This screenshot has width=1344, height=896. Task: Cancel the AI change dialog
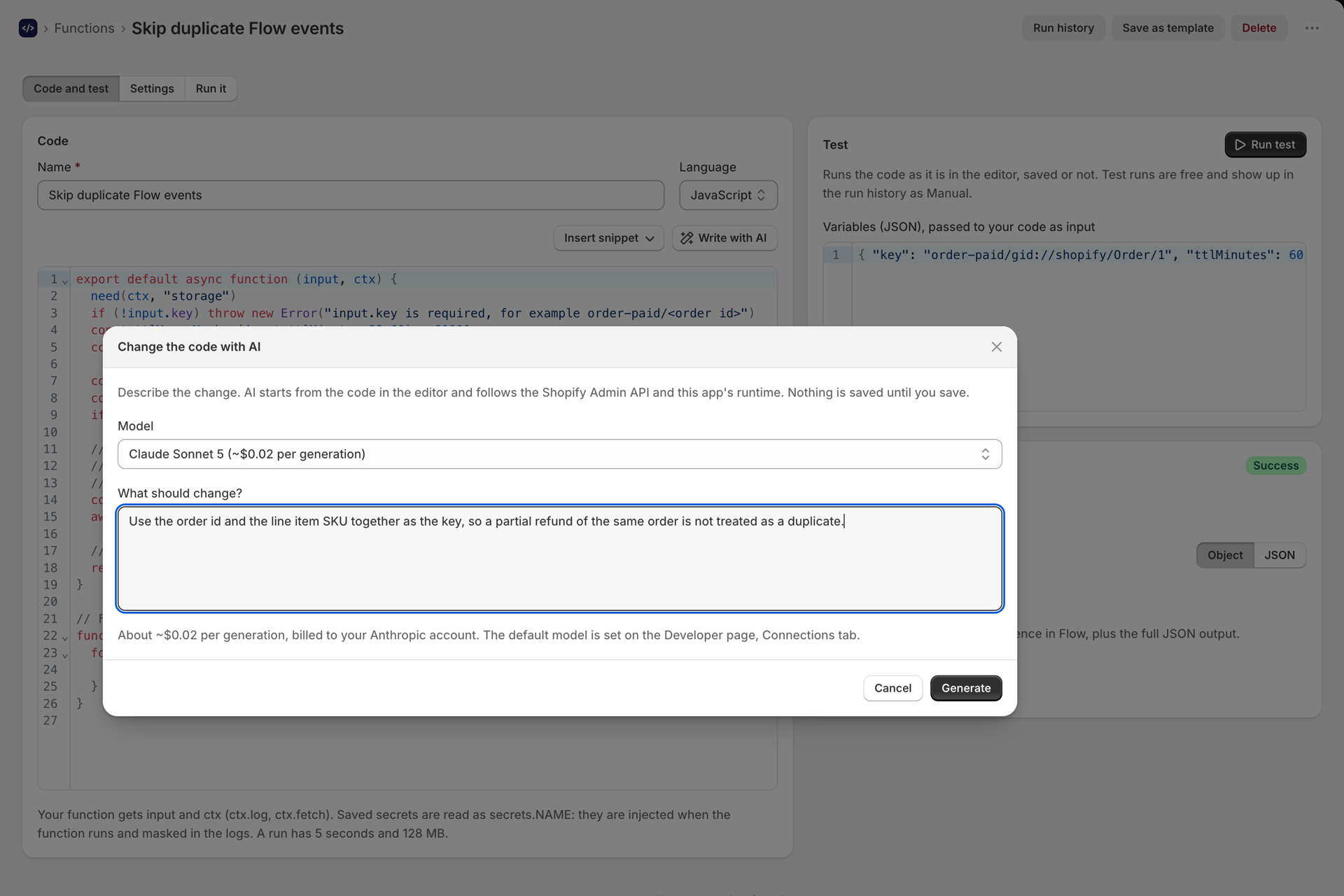892,688
